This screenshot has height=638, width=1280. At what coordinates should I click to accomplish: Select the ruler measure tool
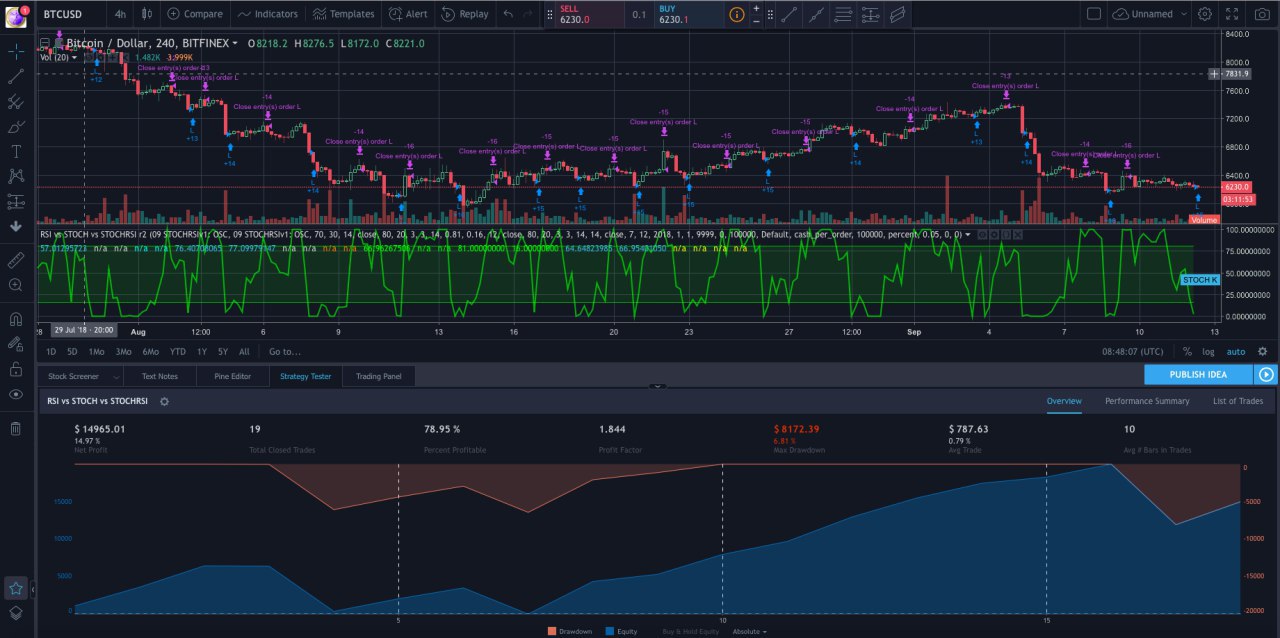[x=16, y=260]
